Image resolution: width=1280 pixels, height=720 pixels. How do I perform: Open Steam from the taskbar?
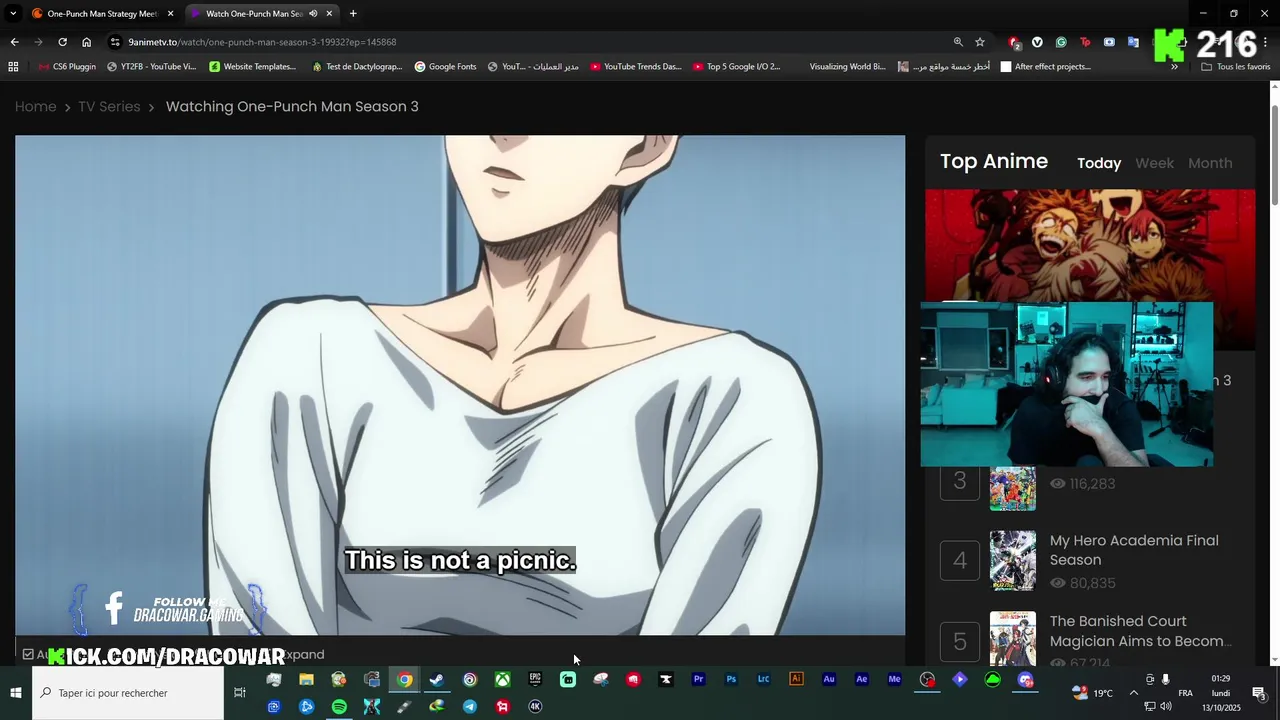[x=437, y=680]
